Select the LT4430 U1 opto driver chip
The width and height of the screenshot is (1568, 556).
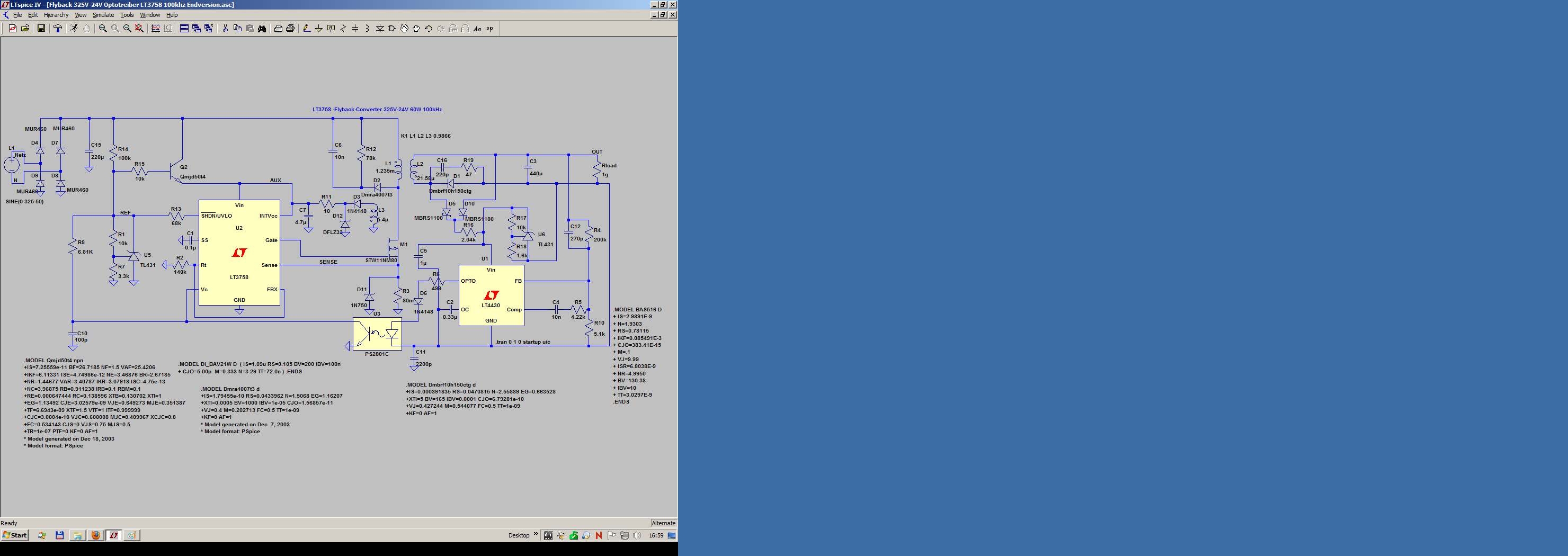[x=491, y=295]
